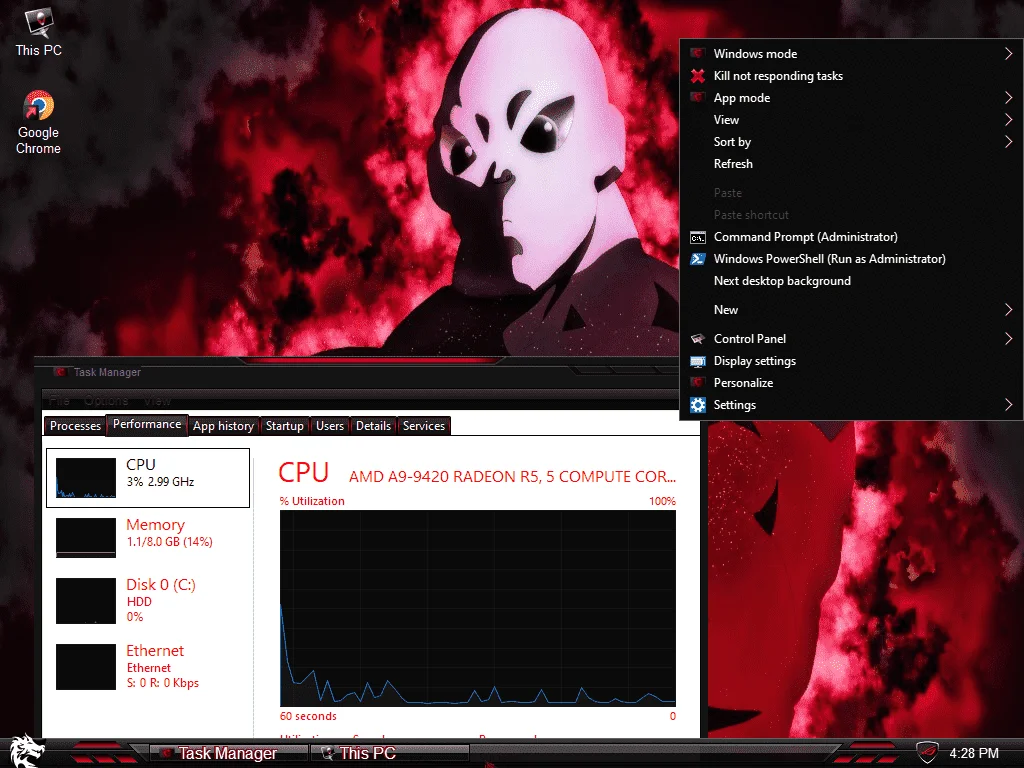Expand the Windows mode submenu arrow

coord(1008,54)
